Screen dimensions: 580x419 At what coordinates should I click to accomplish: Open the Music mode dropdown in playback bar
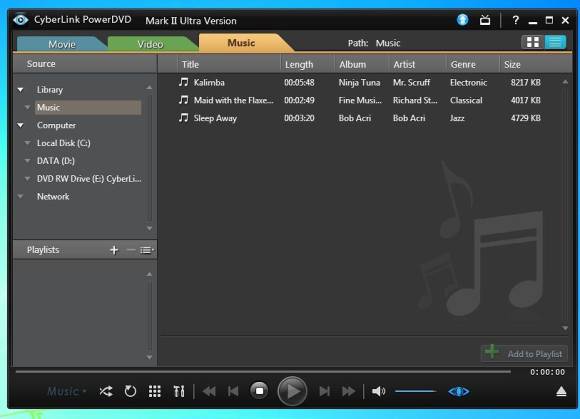point(67,391)
